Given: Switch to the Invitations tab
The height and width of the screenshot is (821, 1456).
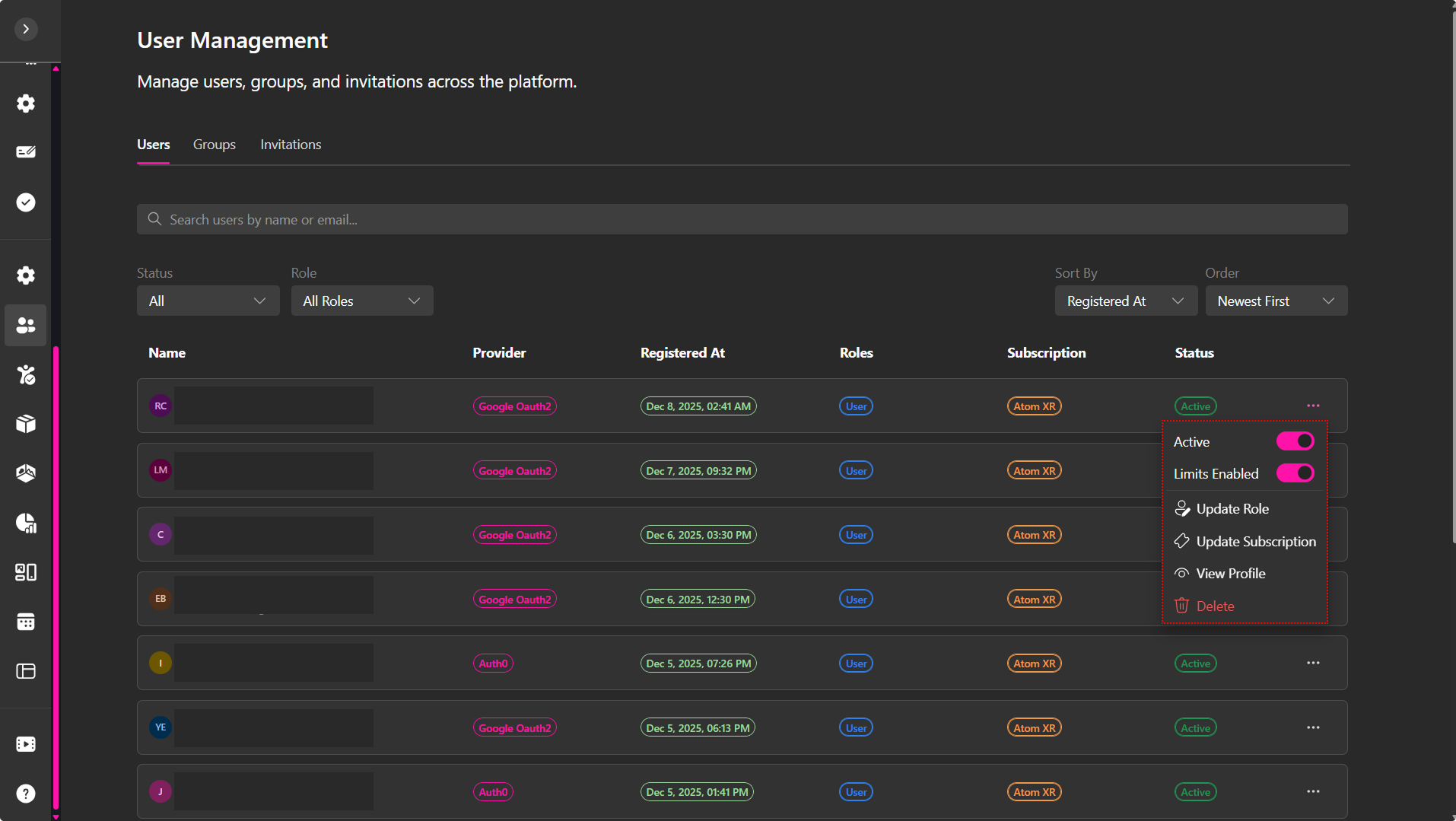Looking at the screenshot, I should pyautogui.click(x=291, y=145).
